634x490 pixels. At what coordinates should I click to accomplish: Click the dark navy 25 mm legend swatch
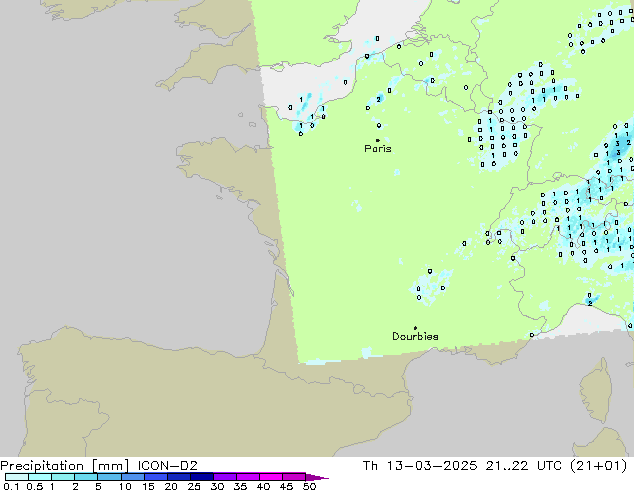(202, 477)
